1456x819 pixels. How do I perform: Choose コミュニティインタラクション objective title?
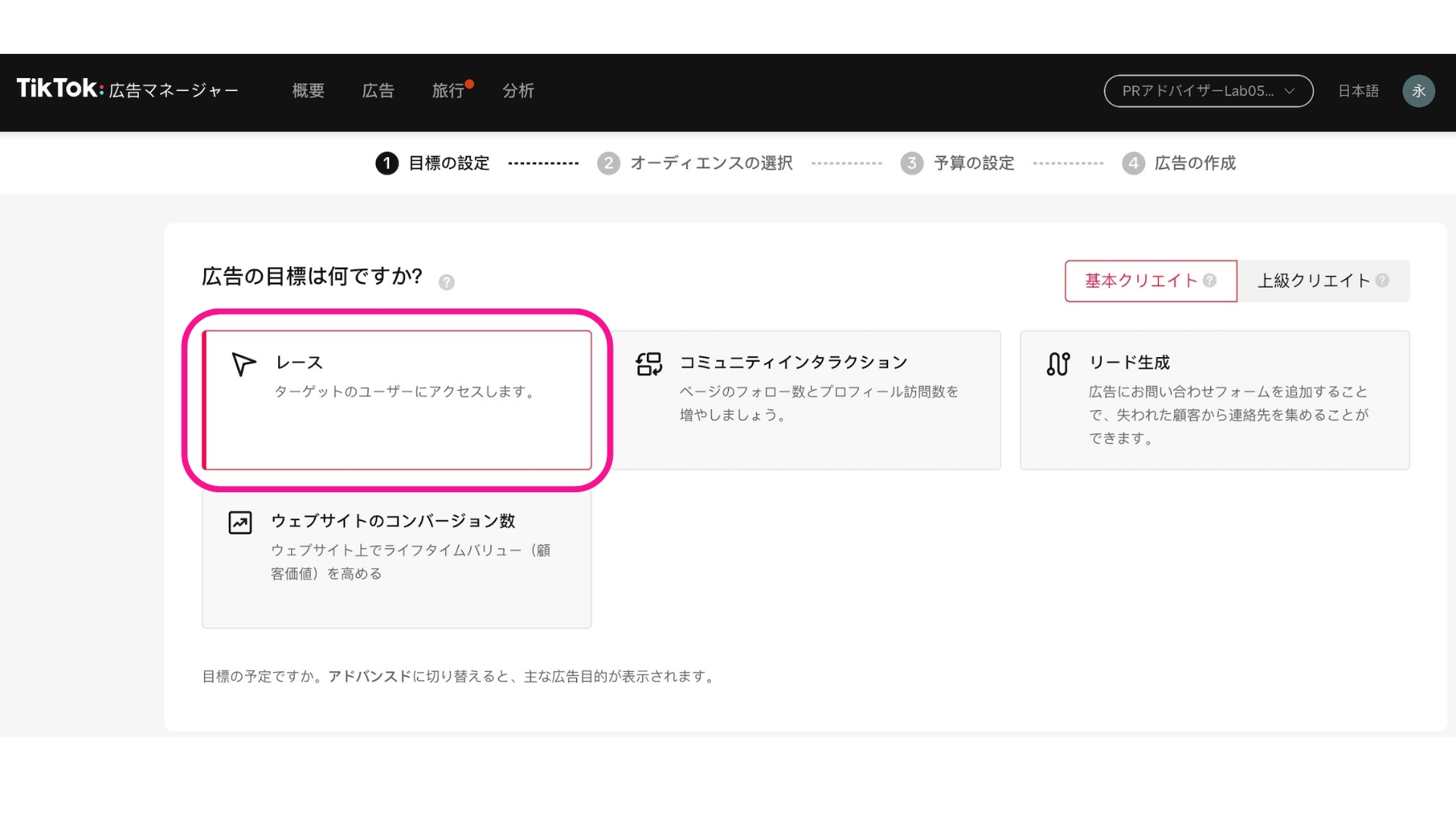793,362
